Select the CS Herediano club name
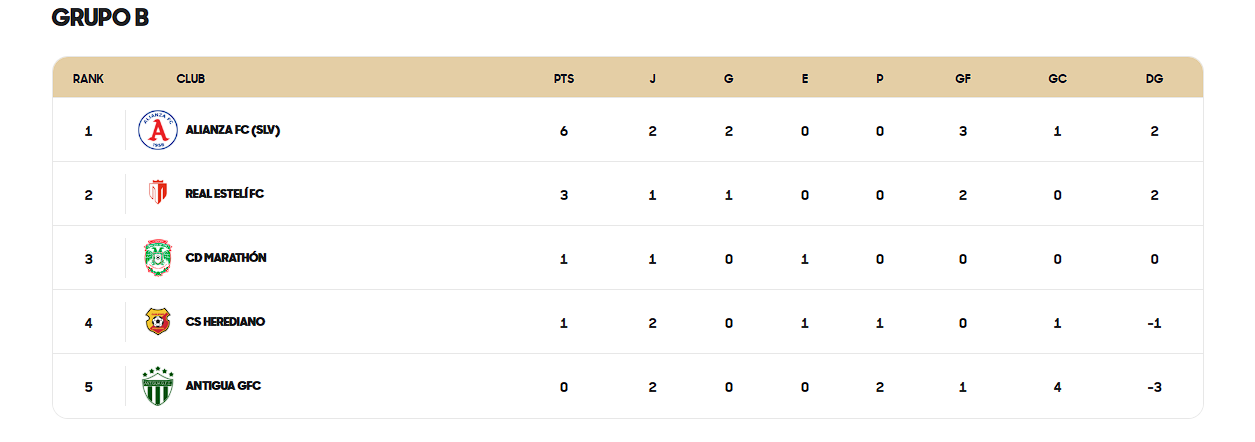This screenshot has width=1255, height=442. pos(225,322)
